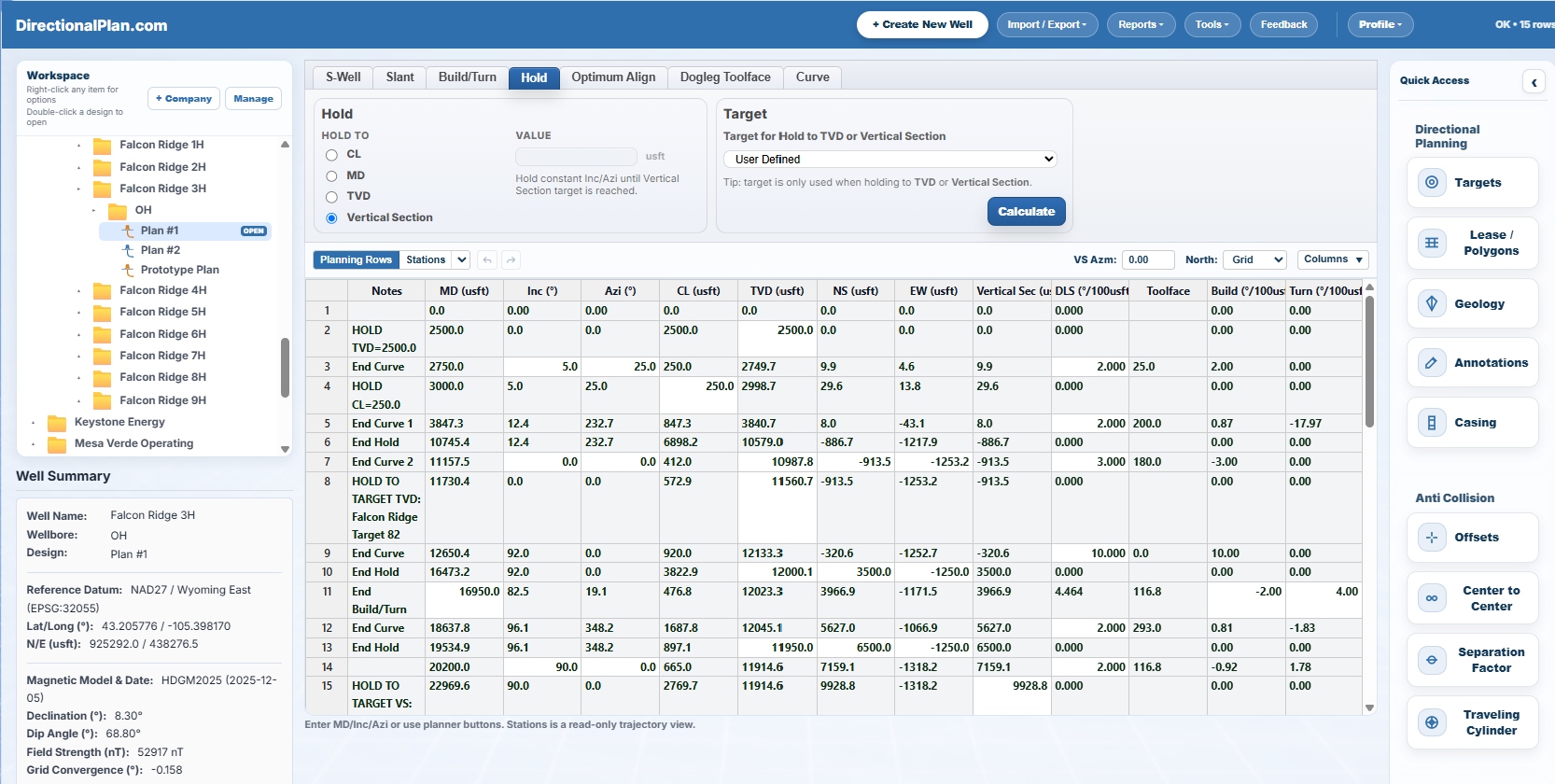Screen dimensions: 1555x784
Task: Click the Casing icon
Action: [1431, 422]
